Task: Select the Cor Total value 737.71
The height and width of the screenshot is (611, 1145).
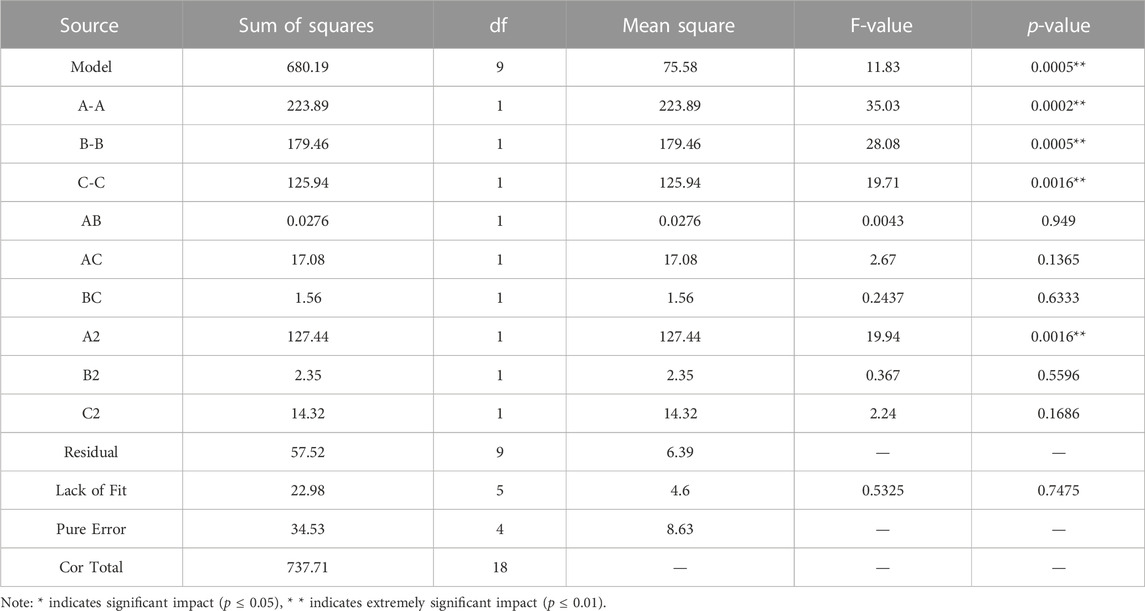Action: (307, 567)
